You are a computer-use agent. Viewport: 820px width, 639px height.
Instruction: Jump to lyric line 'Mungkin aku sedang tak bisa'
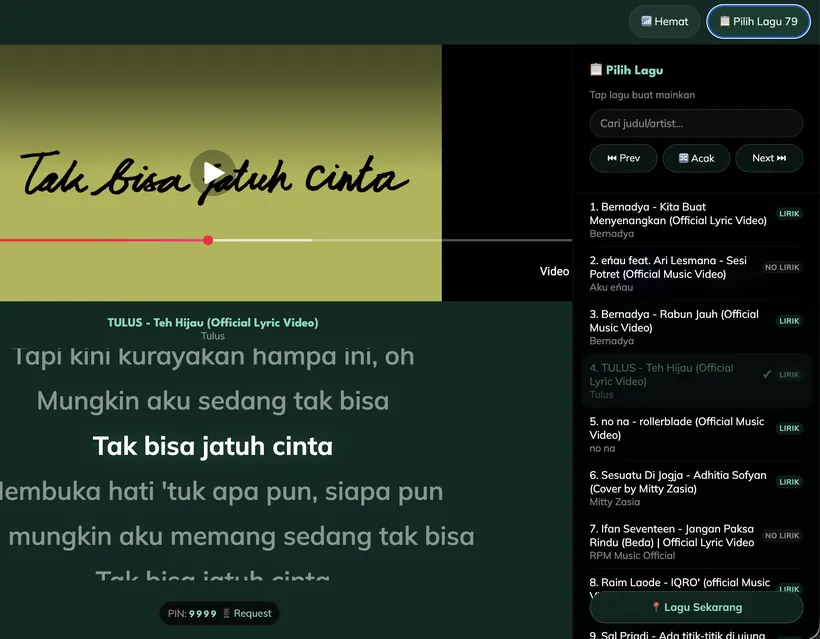pos(213,401)
